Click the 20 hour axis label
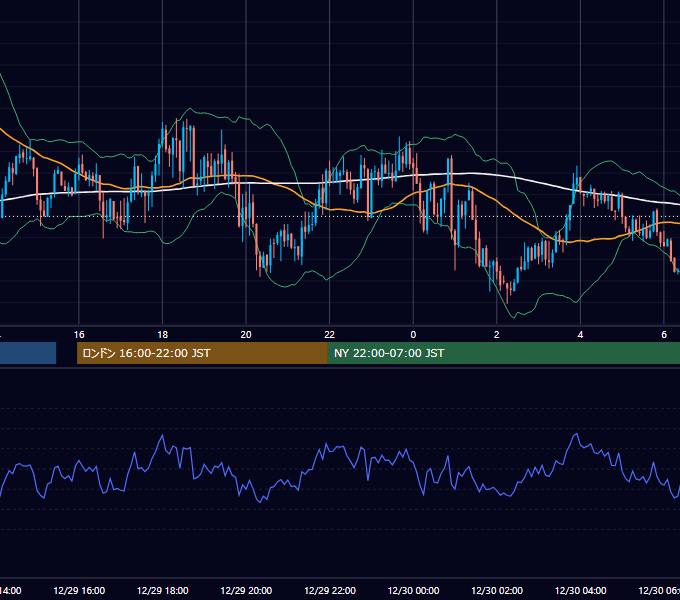680x600 pixels. coord(246,335)
